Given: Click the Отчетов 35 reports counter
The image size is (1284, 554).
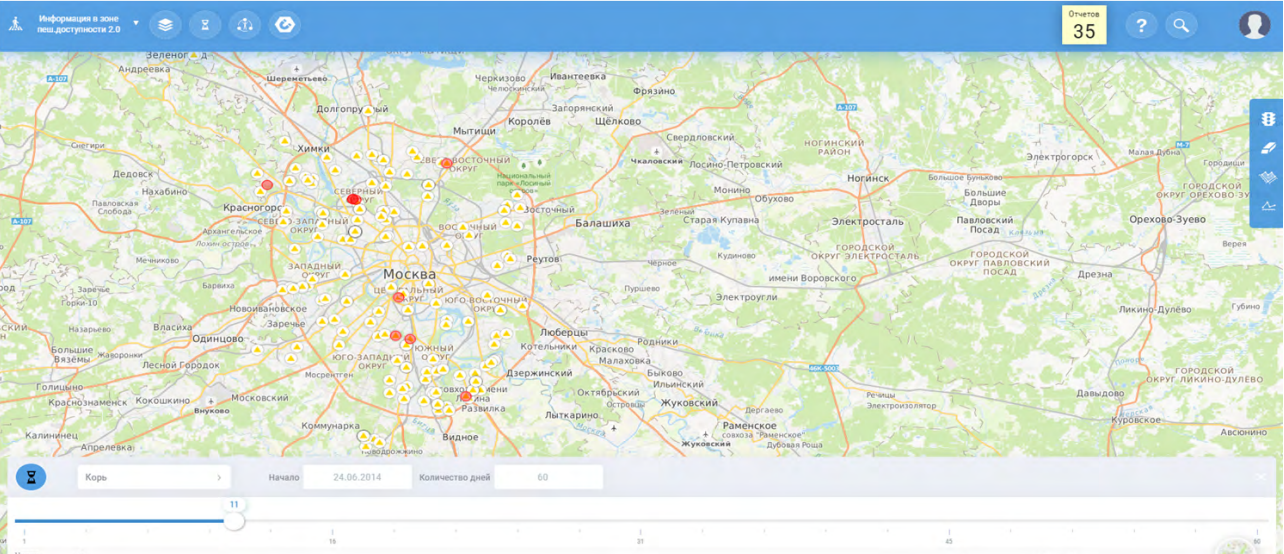Looking at the screenshot, I should pos(1084,25).
